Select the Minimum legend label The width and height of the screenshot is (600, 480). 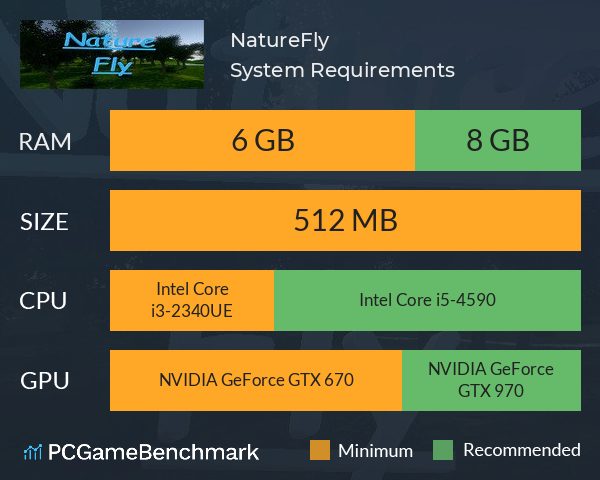[375, 451]
